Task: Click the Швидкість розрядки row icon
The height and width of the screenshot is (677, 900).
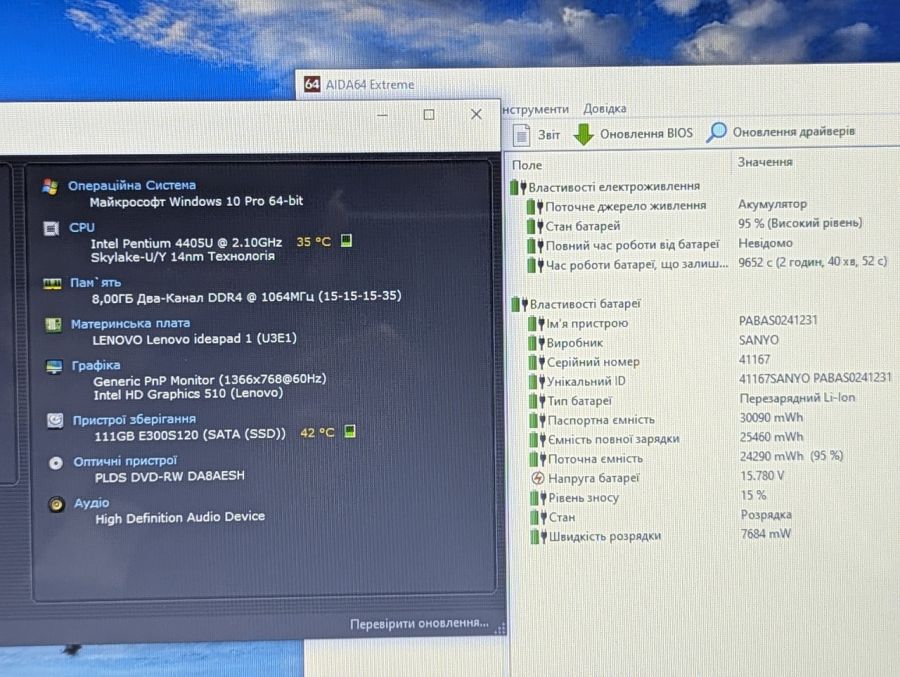Action: 540,537
